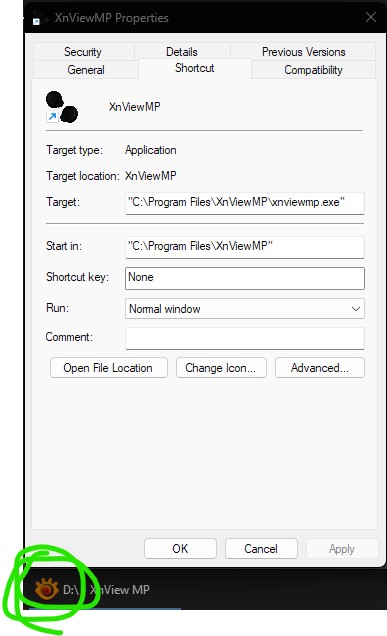Dismiss the dialog with Cancel

pos(261,549)
